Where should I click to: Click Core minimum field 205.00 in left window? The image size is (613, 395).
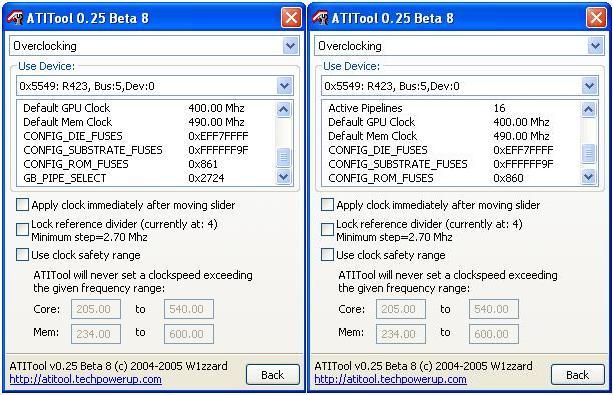pyautogui.click(x=96, y=309)
